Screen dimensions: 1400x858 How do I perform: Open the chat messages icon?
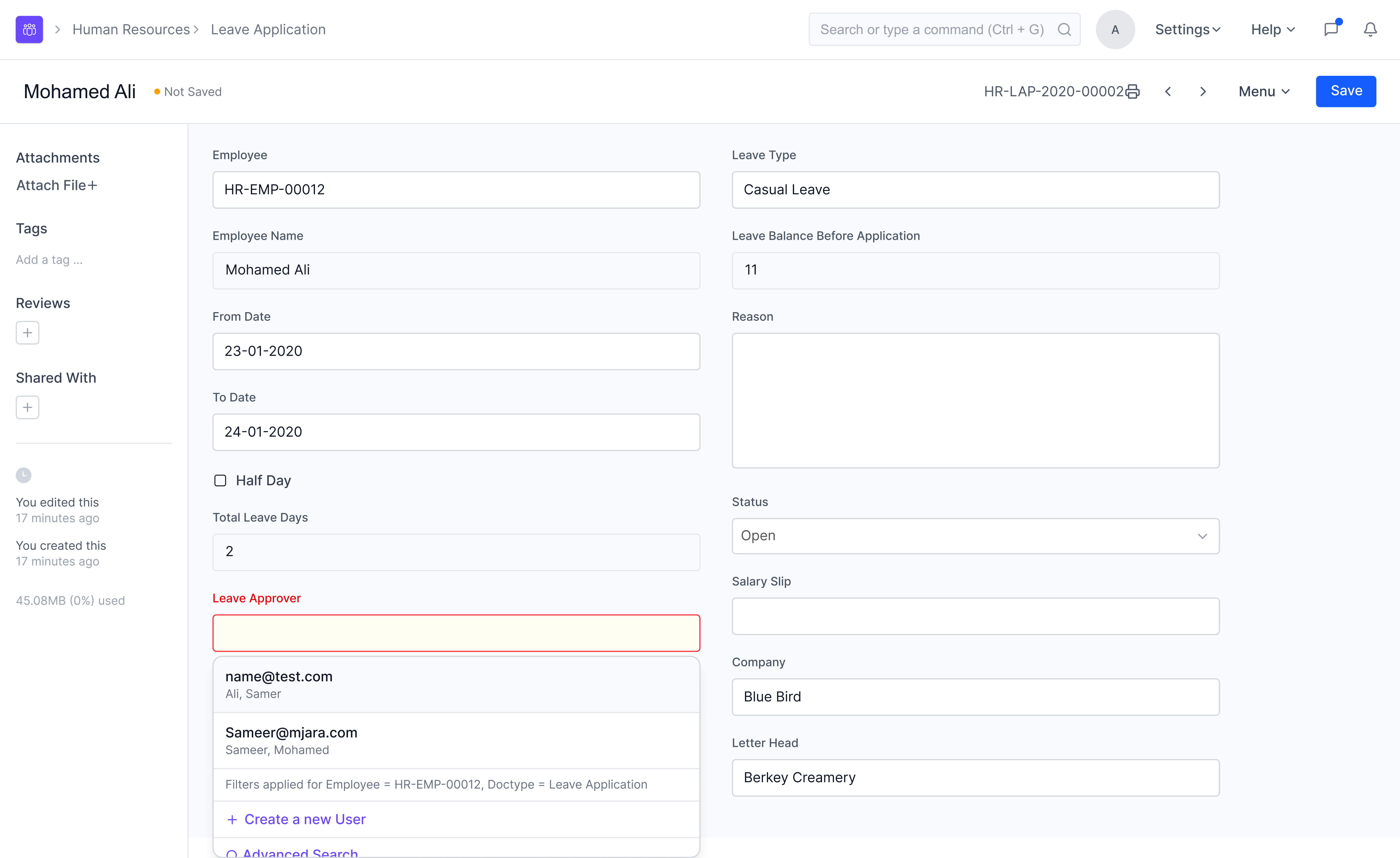[1331, 30]
